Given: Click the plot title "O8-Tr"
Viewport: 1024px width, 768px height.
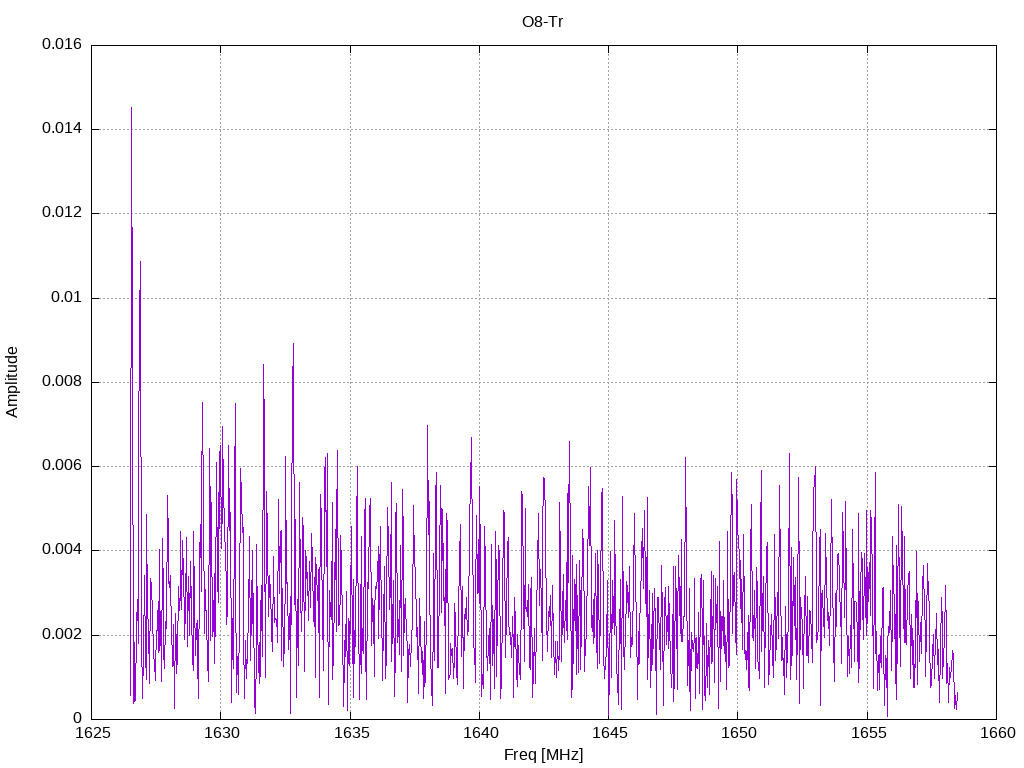Looking at the screenshot, I should (543, 21).
